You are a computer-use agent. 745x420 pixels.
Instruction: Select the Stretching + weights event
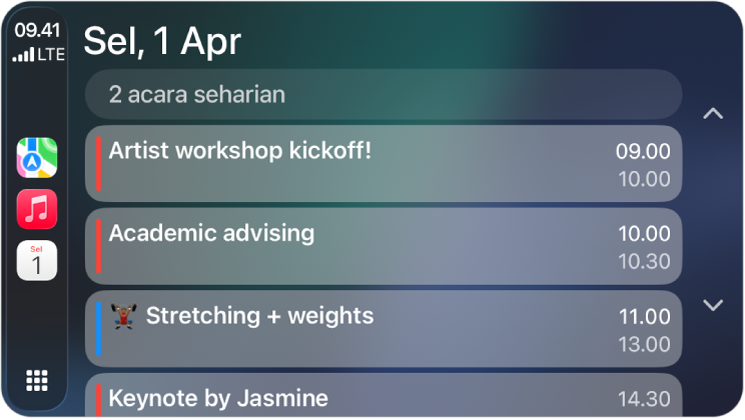[x=383, y=329]
